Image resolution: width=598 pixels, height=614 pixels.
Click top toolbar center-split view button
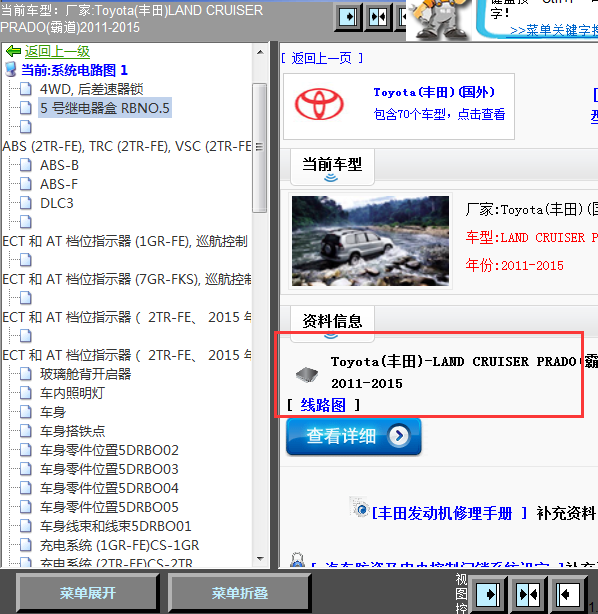(x=378, y=16)
